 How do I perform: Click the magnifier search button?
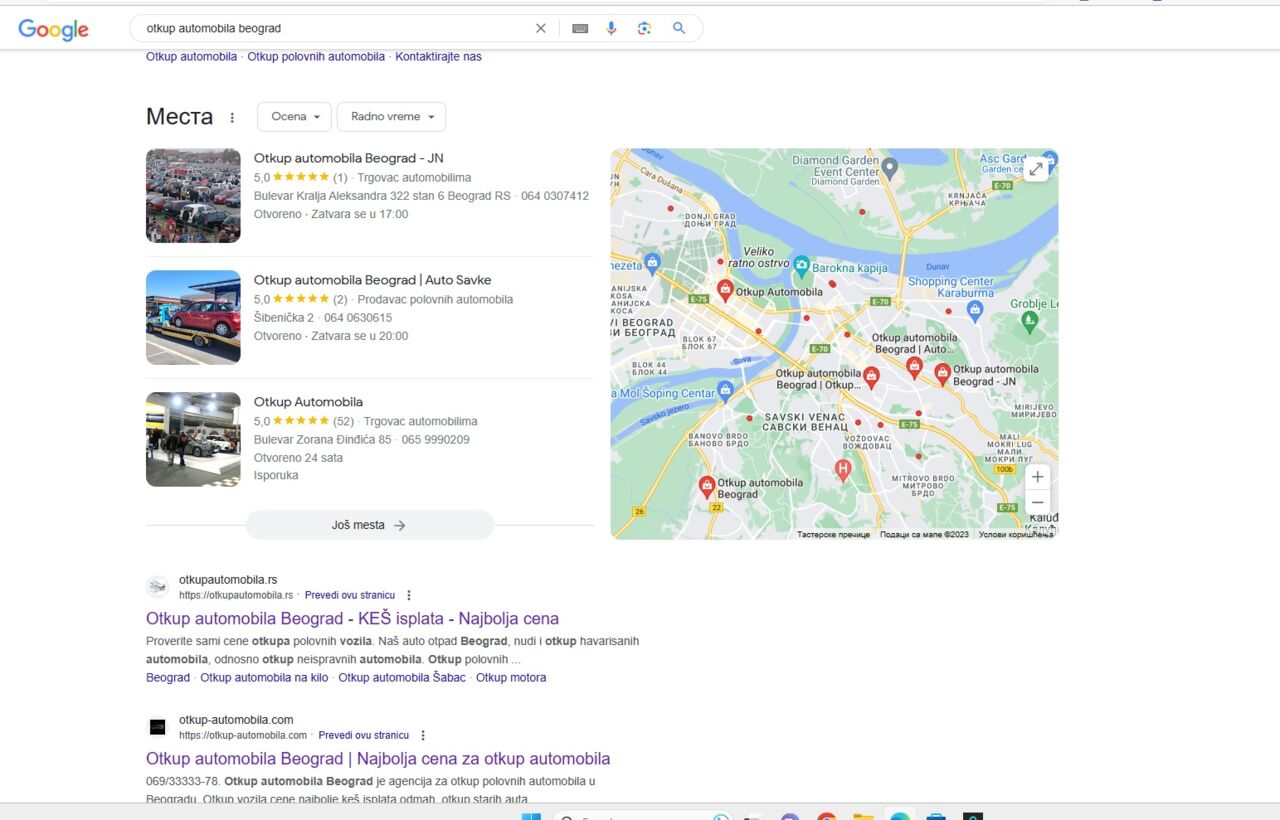(x=679, y=28)
